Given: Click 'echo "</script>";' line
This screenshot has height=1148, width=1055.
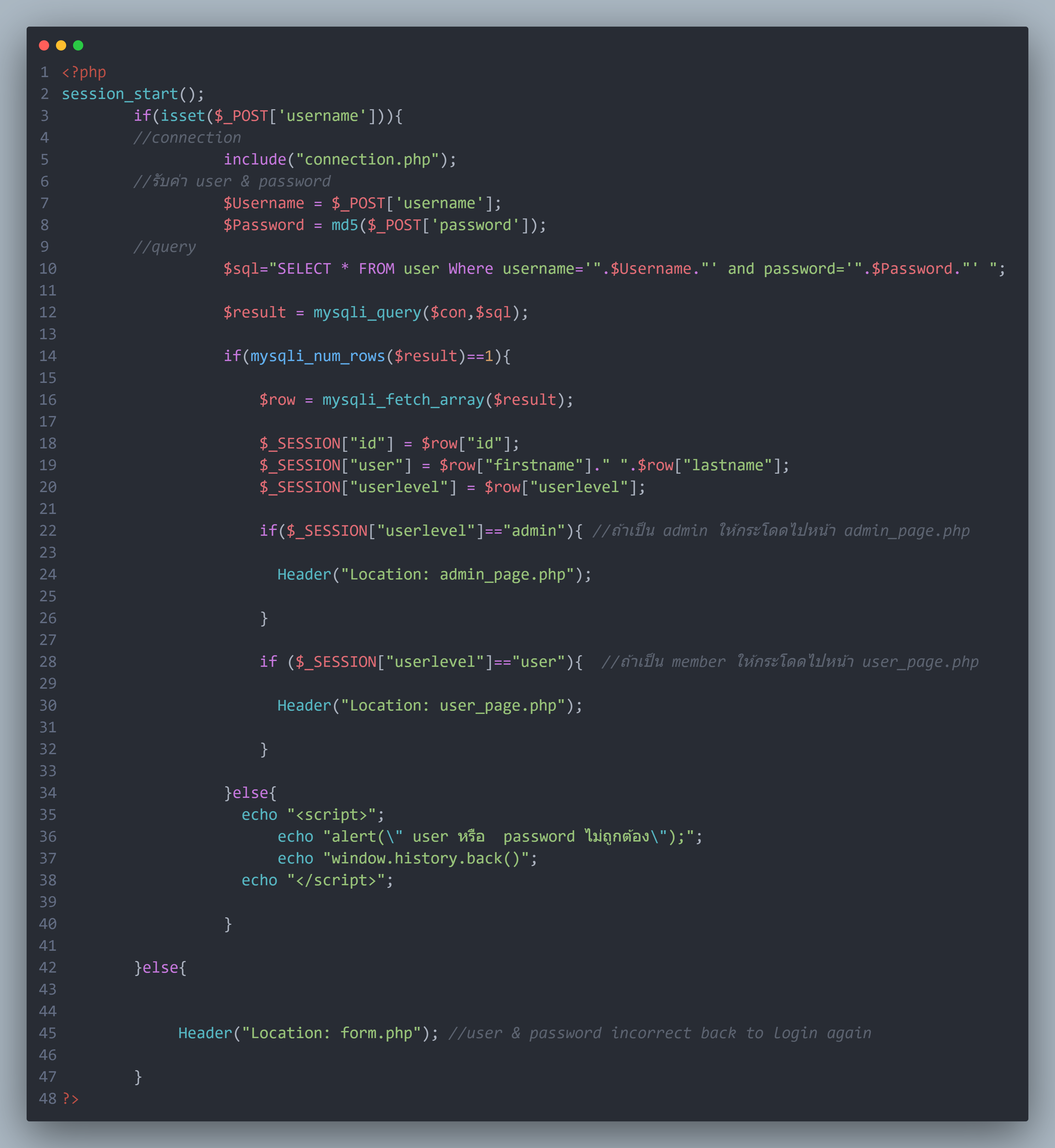Looking at the screenshot, I should point(317,880).
